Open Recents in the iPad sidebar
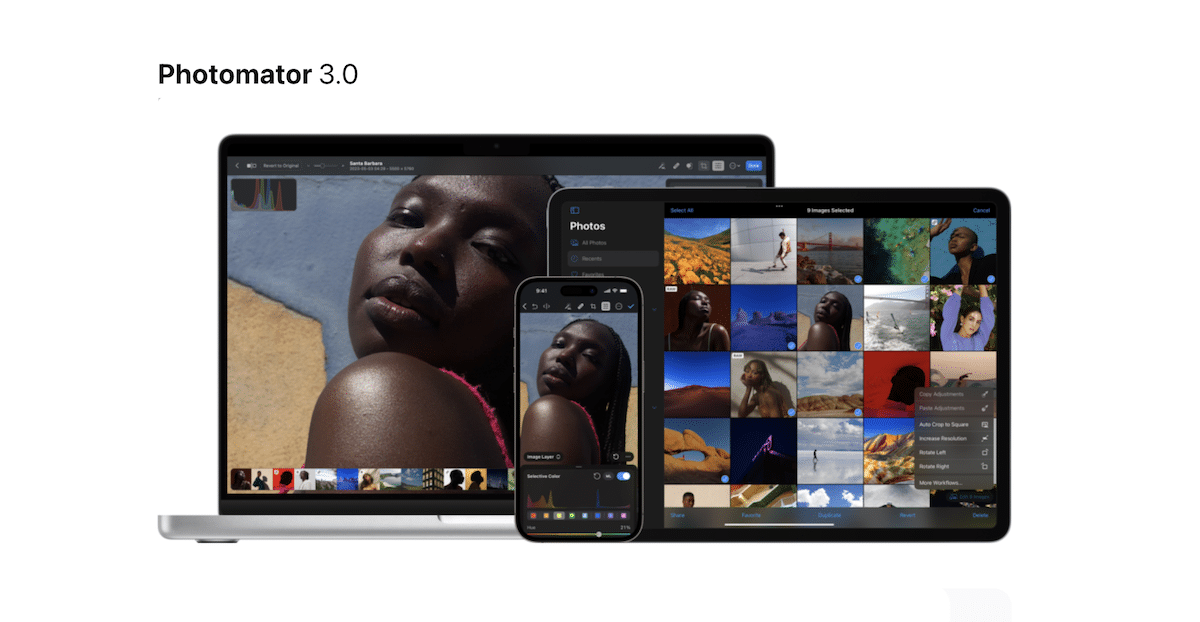The height and width of the screenshot is (622, 1200). coord(613,259)
